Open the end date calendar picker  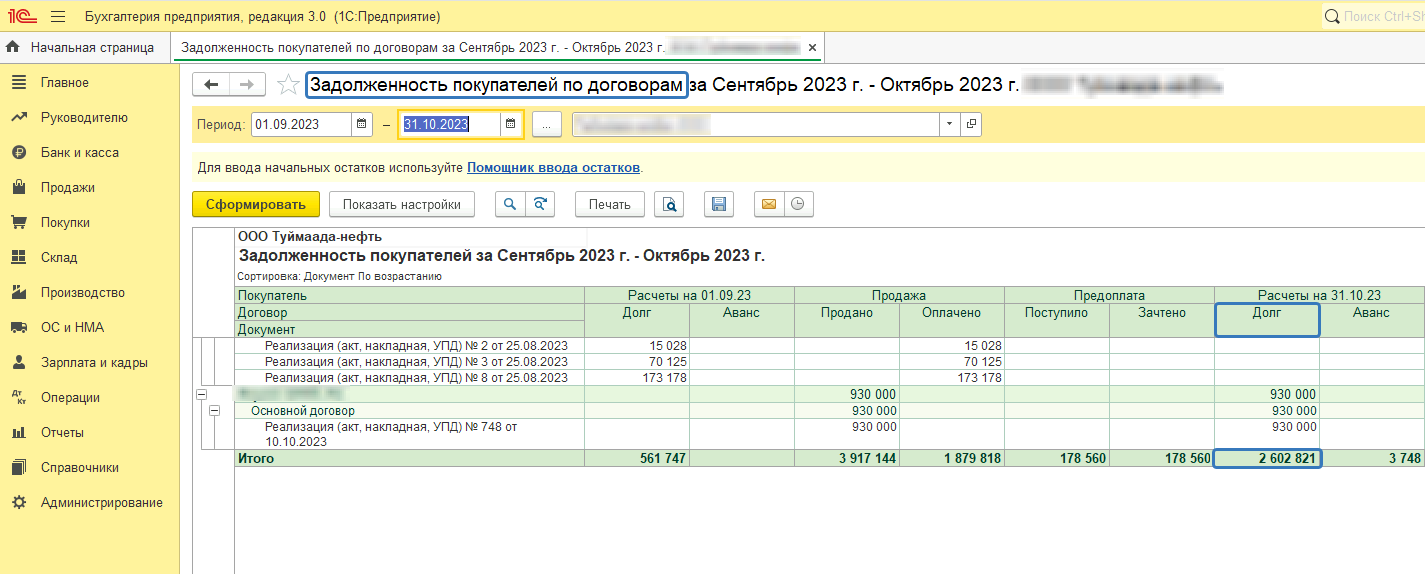click(510, 124)
